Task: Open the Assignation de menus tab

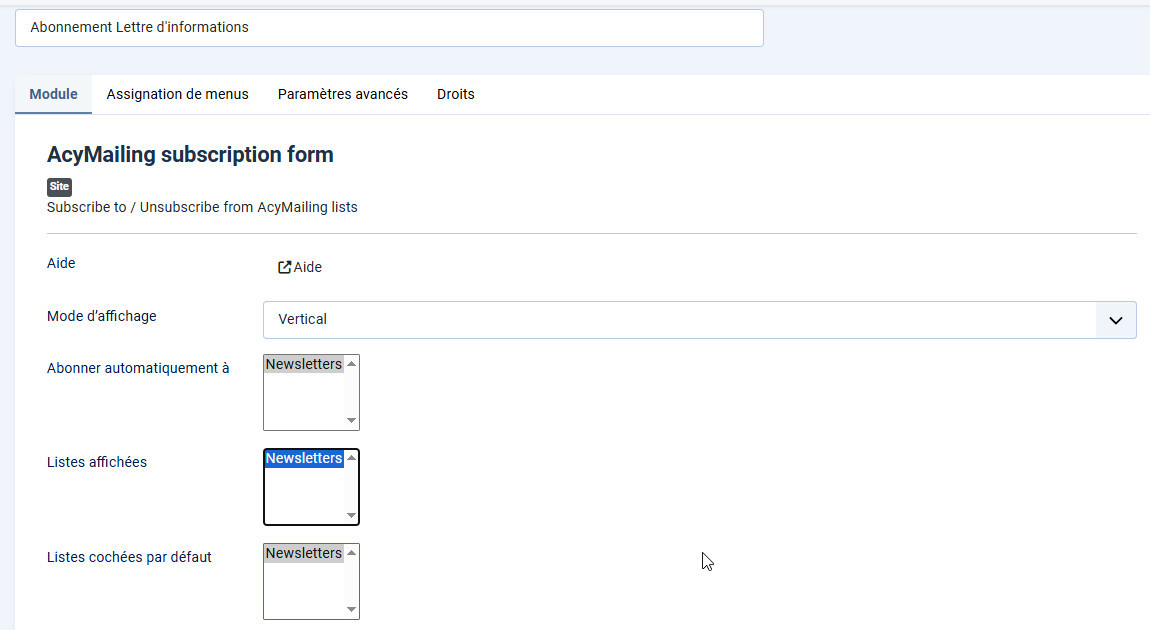Action: (177, 94)
